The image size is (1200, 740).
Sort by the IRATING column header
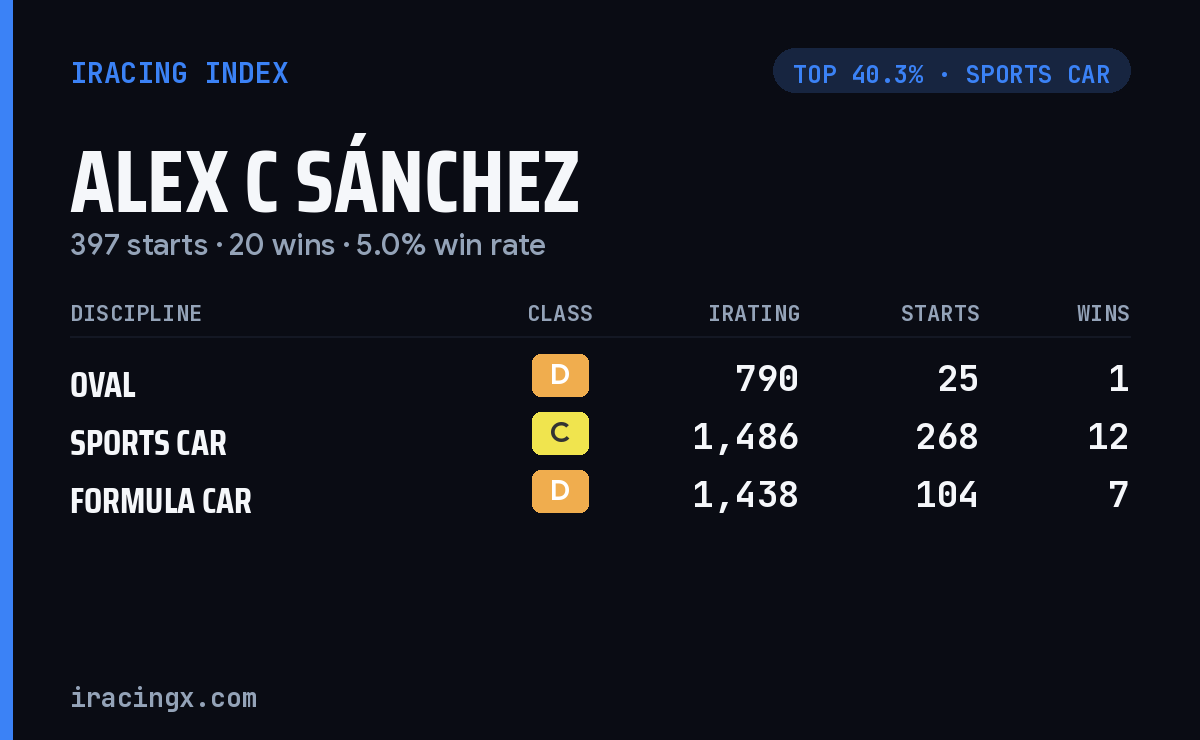(754, 313)
